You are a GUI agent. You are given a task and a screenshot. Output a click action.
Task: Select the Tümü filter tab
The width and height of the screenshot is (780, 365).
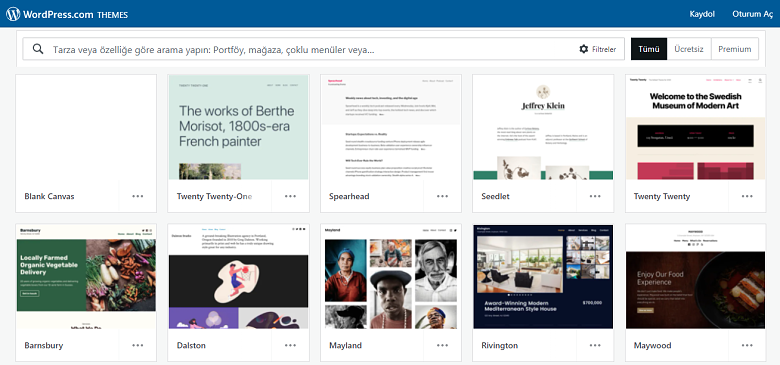click(x=649, y=49)
